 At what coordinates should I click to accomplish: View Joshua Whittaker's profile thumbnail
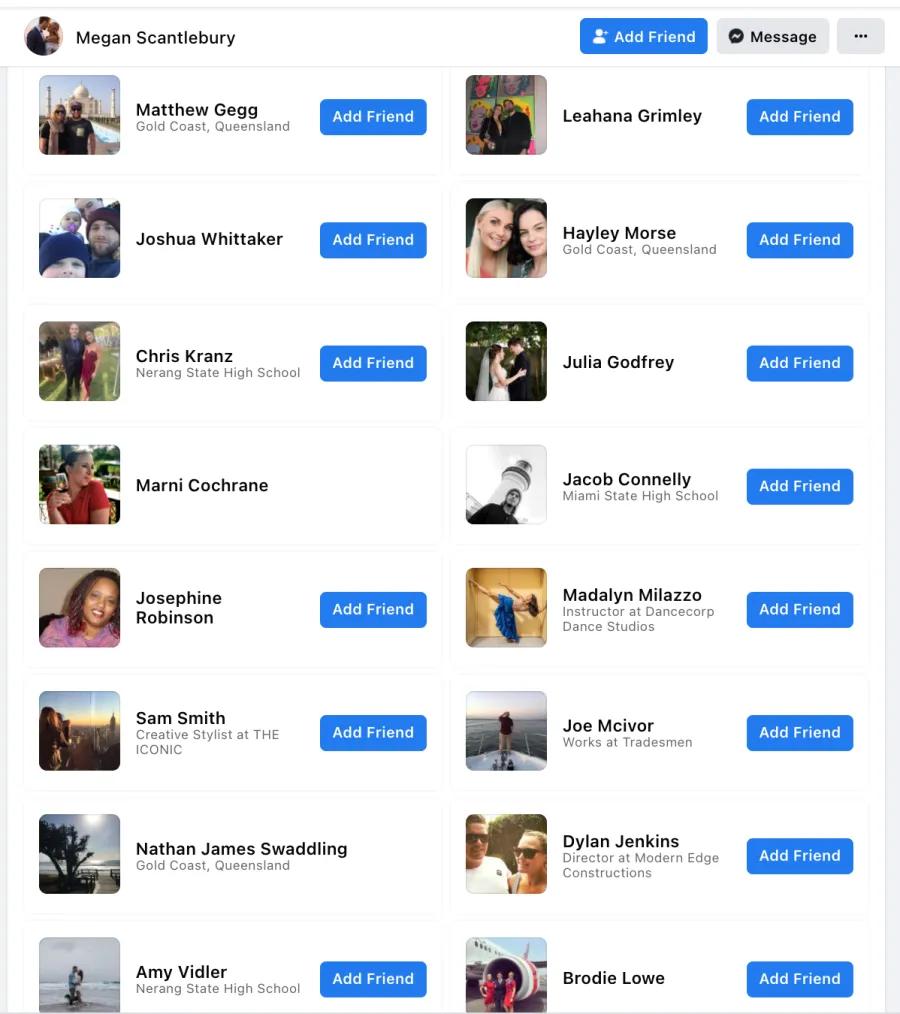[x=80, y=238]
